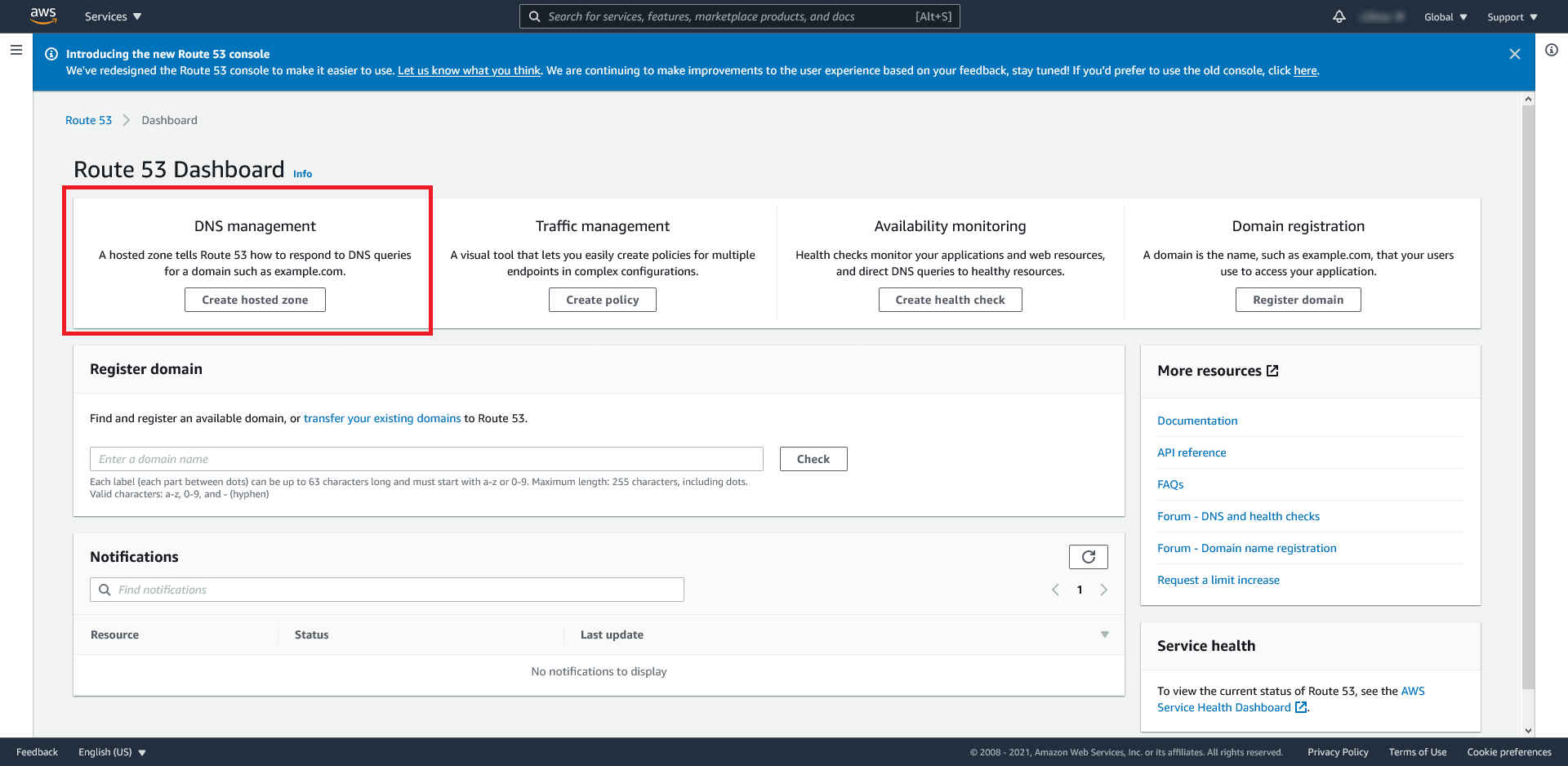
Task: Click the search magnifier icon in top bar
Action: (x=534, y=16)
